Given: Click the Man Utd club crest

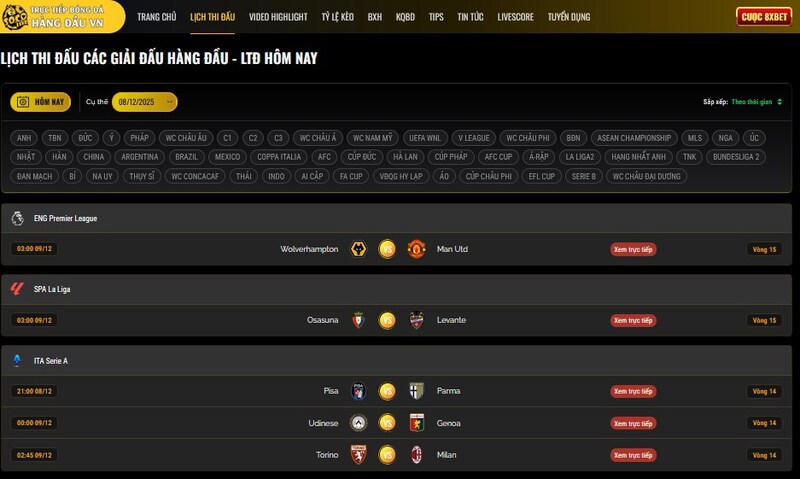Looking at the screenshot, I should tap(416, 249).
